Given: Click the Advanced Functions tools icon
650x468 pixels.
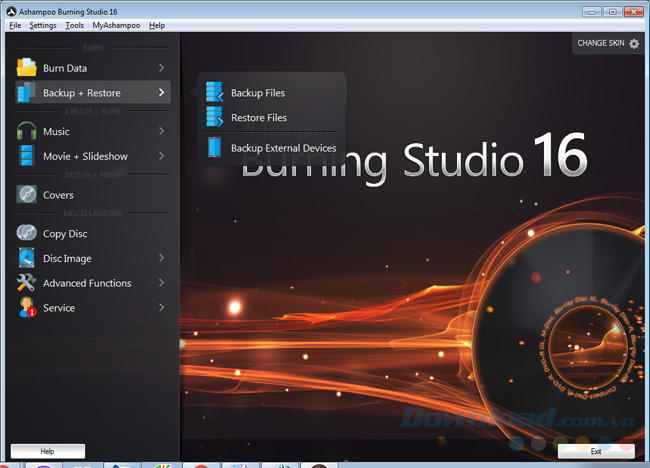Looking at the screenshot, I should (x=26, y=283).
